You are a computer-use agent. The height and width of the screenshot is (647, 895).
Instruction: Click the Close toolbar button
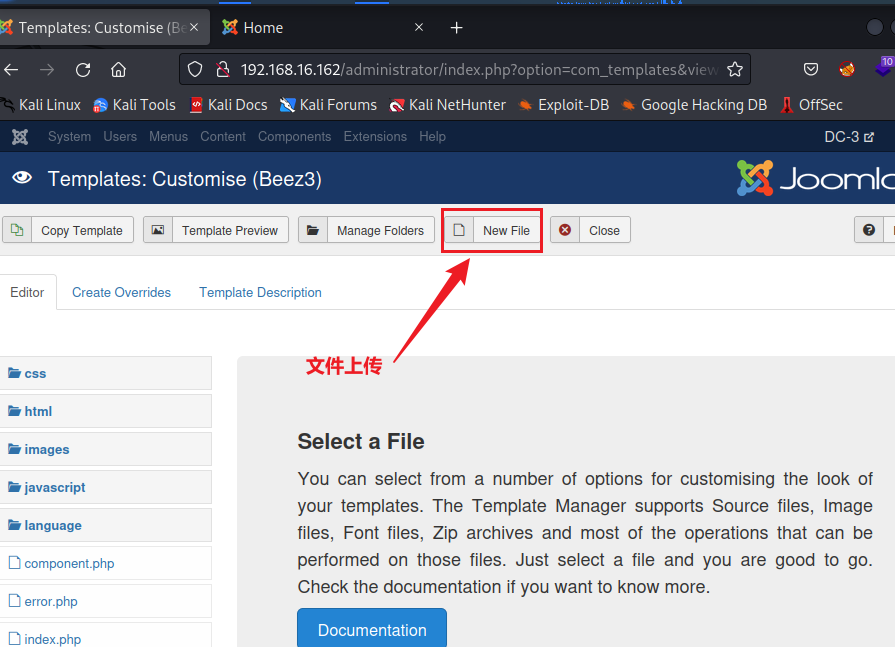point(591,230)
